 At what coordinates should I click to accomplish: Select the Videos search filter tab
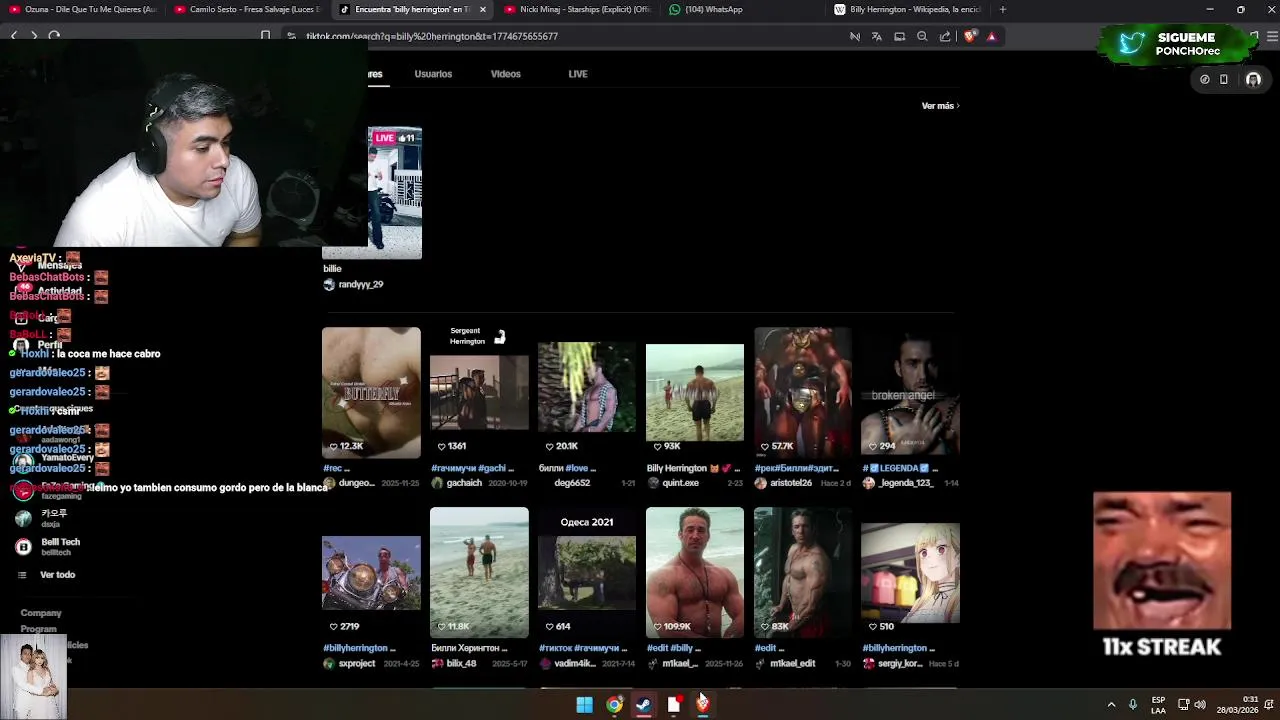point(505,74)
